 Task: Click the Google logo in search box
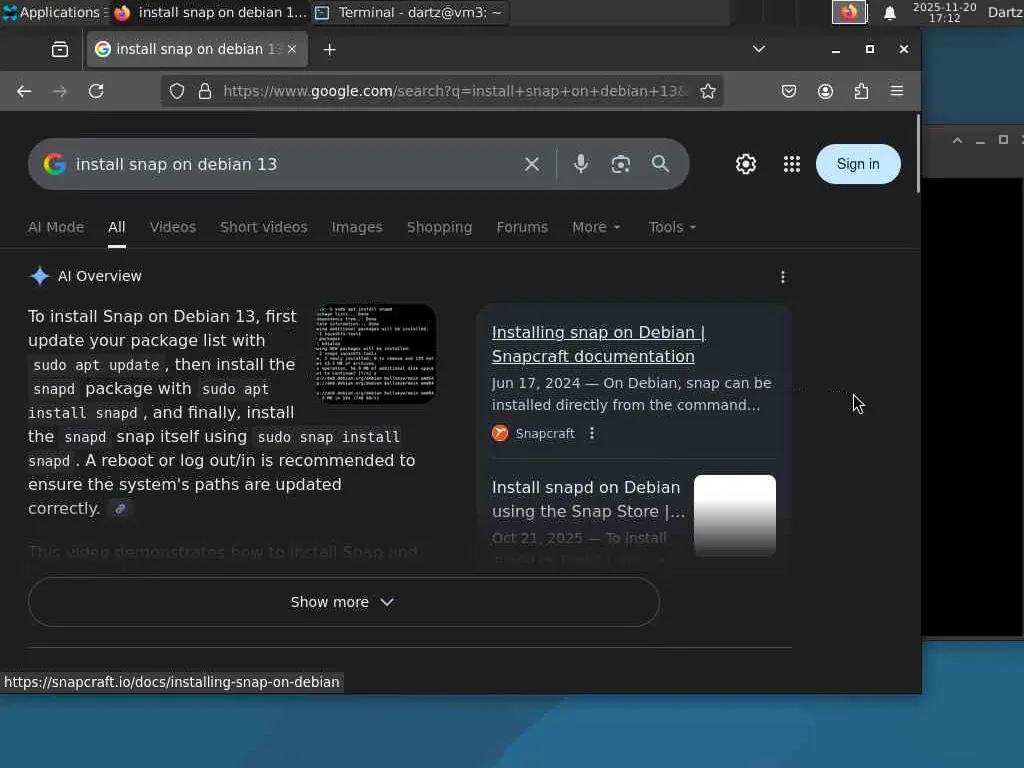point(55,164)
